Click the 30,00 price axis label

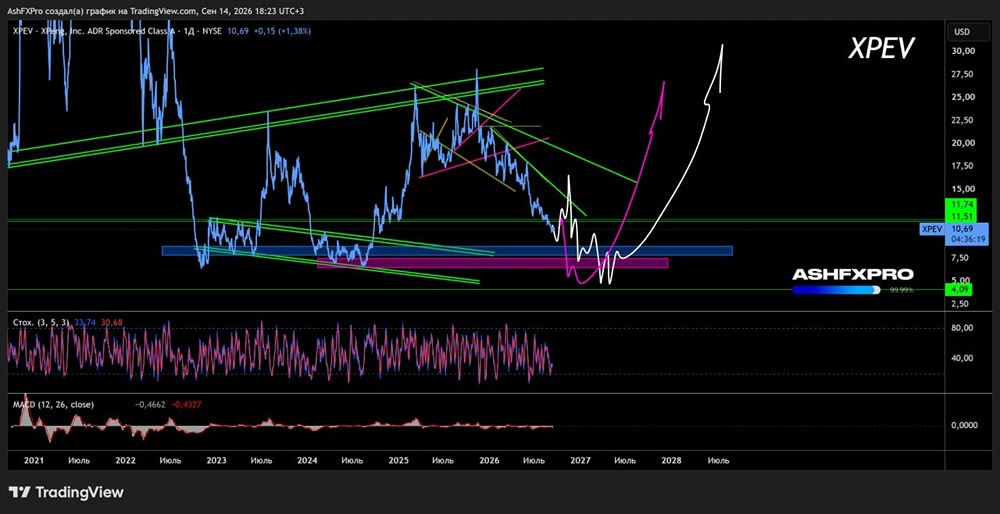(962, 51)
